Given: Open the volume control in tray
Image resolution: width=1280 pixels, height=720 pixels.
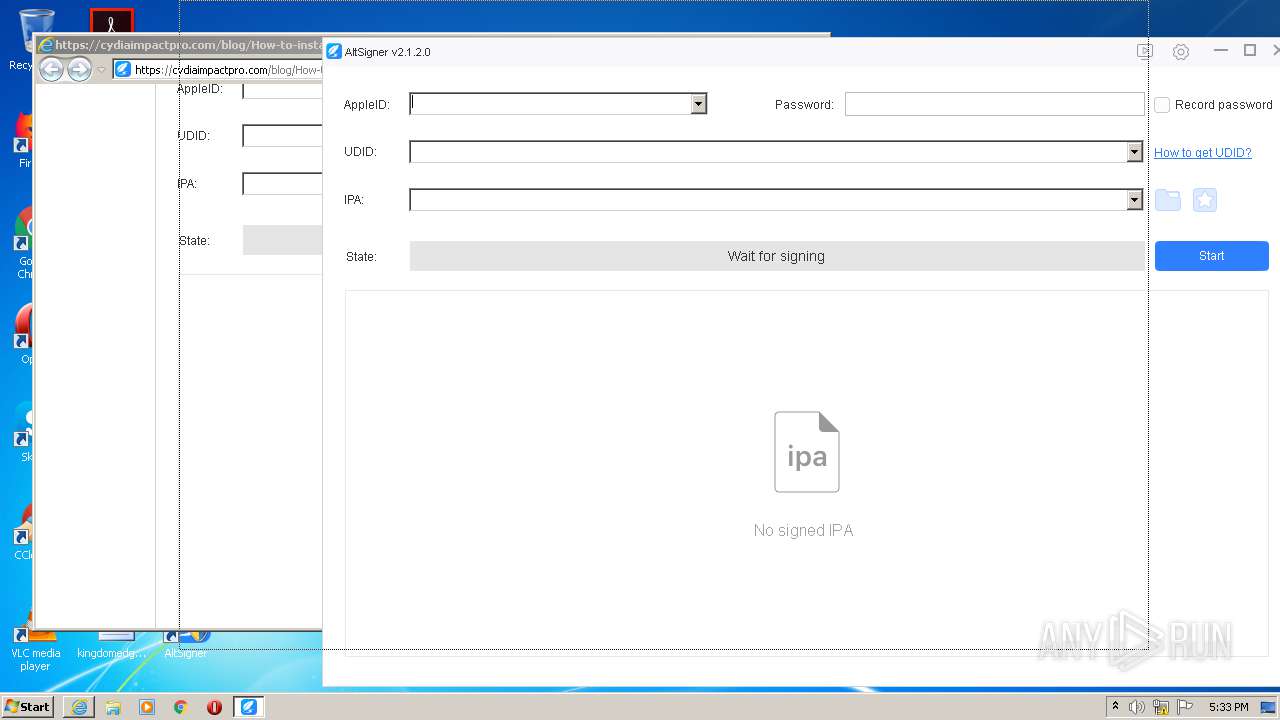Looking at the screenshot, I should (1137, 707).
